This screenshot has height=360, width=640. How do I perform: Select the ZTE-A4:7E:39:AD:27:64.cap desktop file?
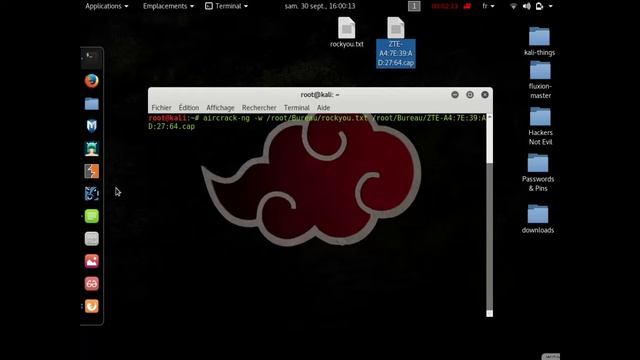[396, 42]
